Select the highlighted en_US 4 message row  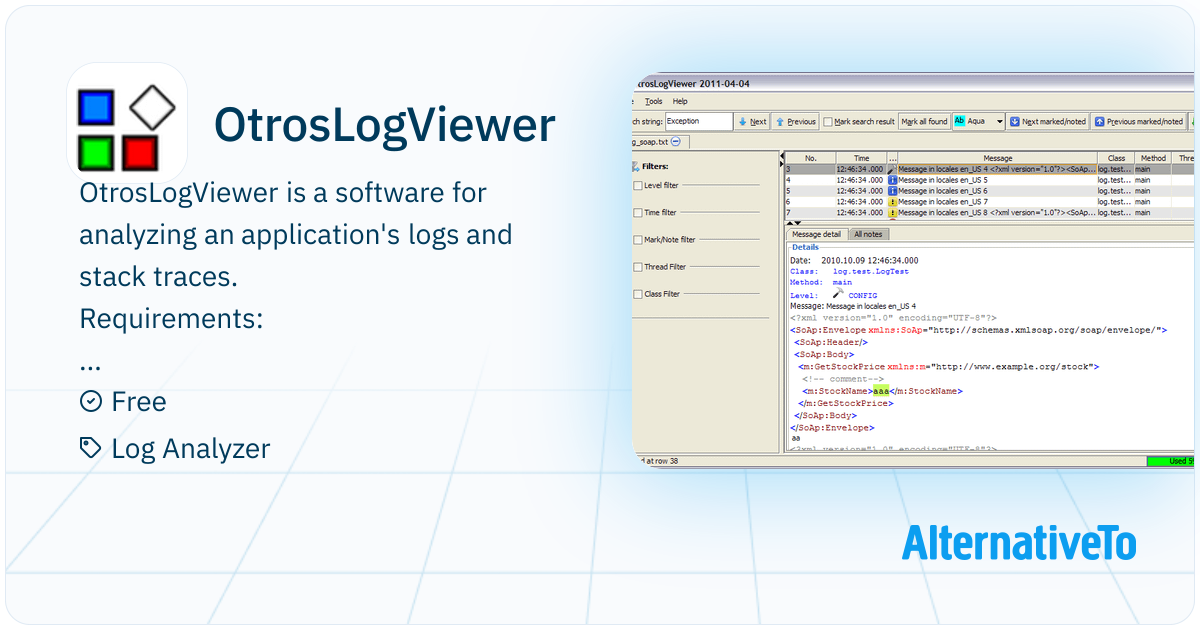click(989, 169)
